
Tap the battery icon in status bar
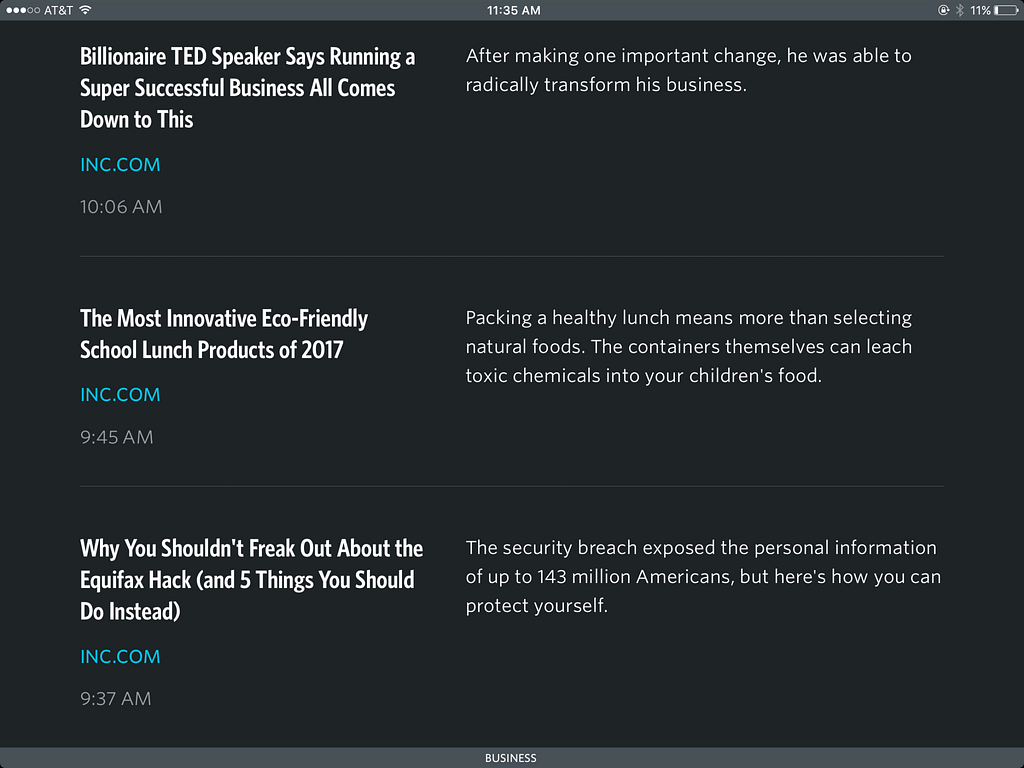point(1006,10)
